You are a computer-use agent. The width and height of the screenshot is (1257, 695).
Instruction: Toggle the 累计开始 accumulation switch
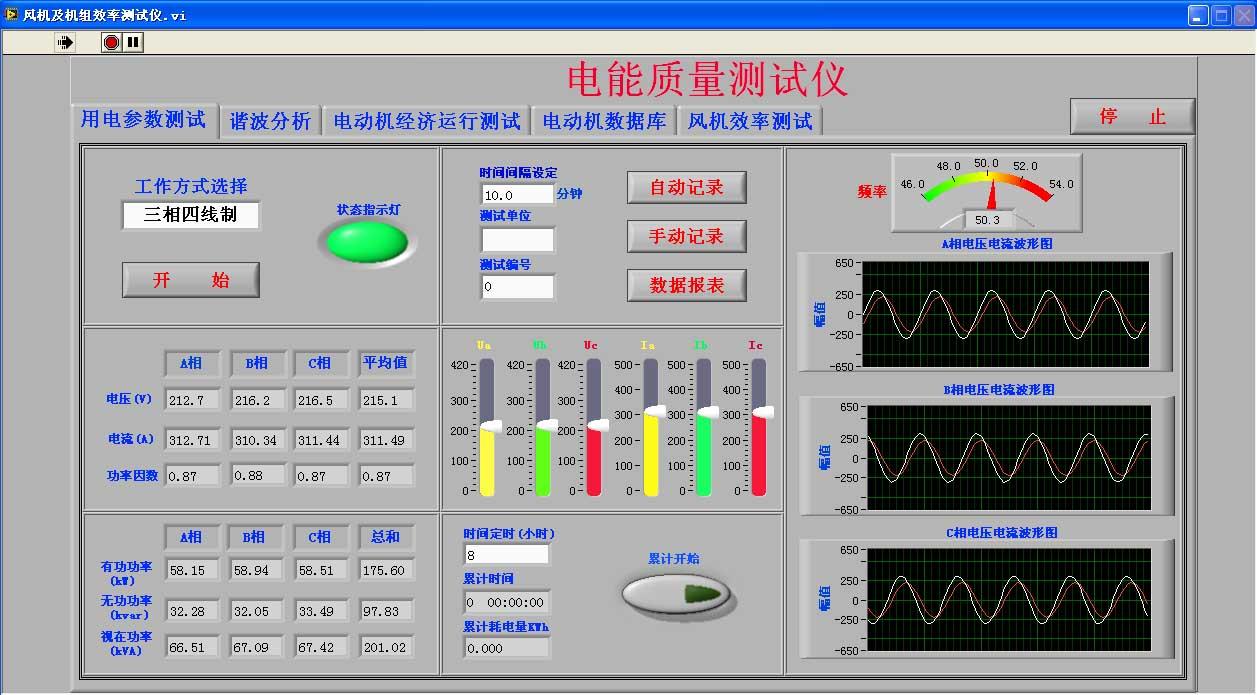pyautogui.click(x=678, y=594)
